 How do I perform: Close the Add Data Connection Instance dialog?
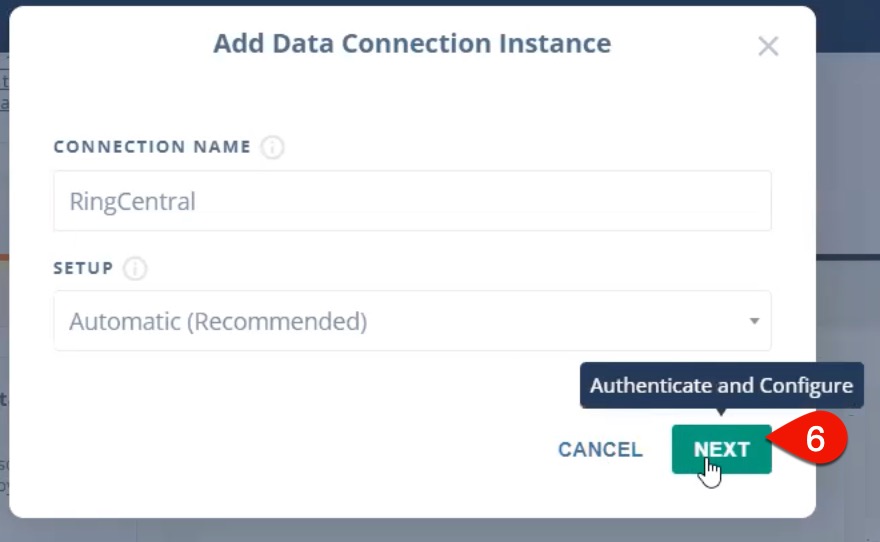click(x=768, y=46)
